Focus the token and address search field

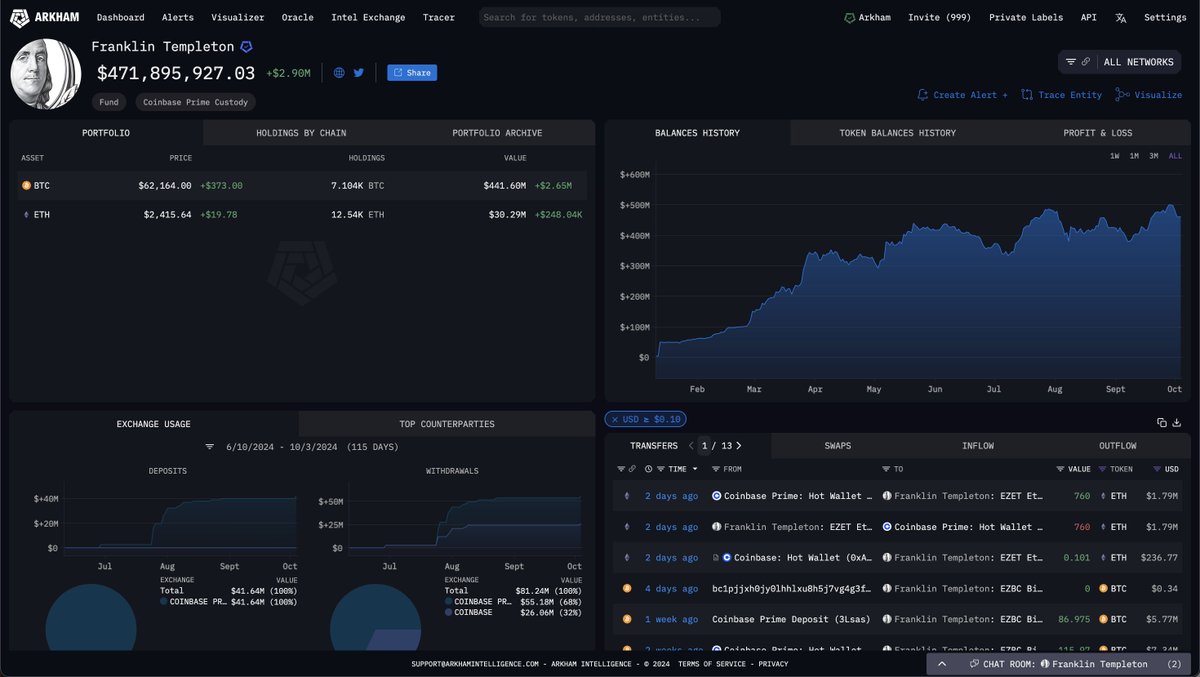click(x=600, y=17)
